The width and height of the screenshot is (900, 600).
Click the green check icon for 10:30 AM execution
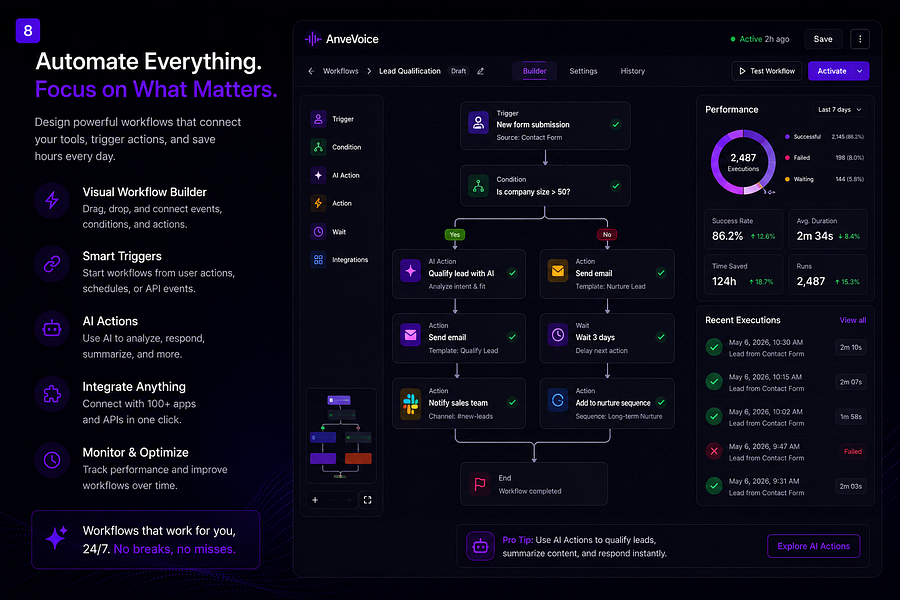click(713, 347)
